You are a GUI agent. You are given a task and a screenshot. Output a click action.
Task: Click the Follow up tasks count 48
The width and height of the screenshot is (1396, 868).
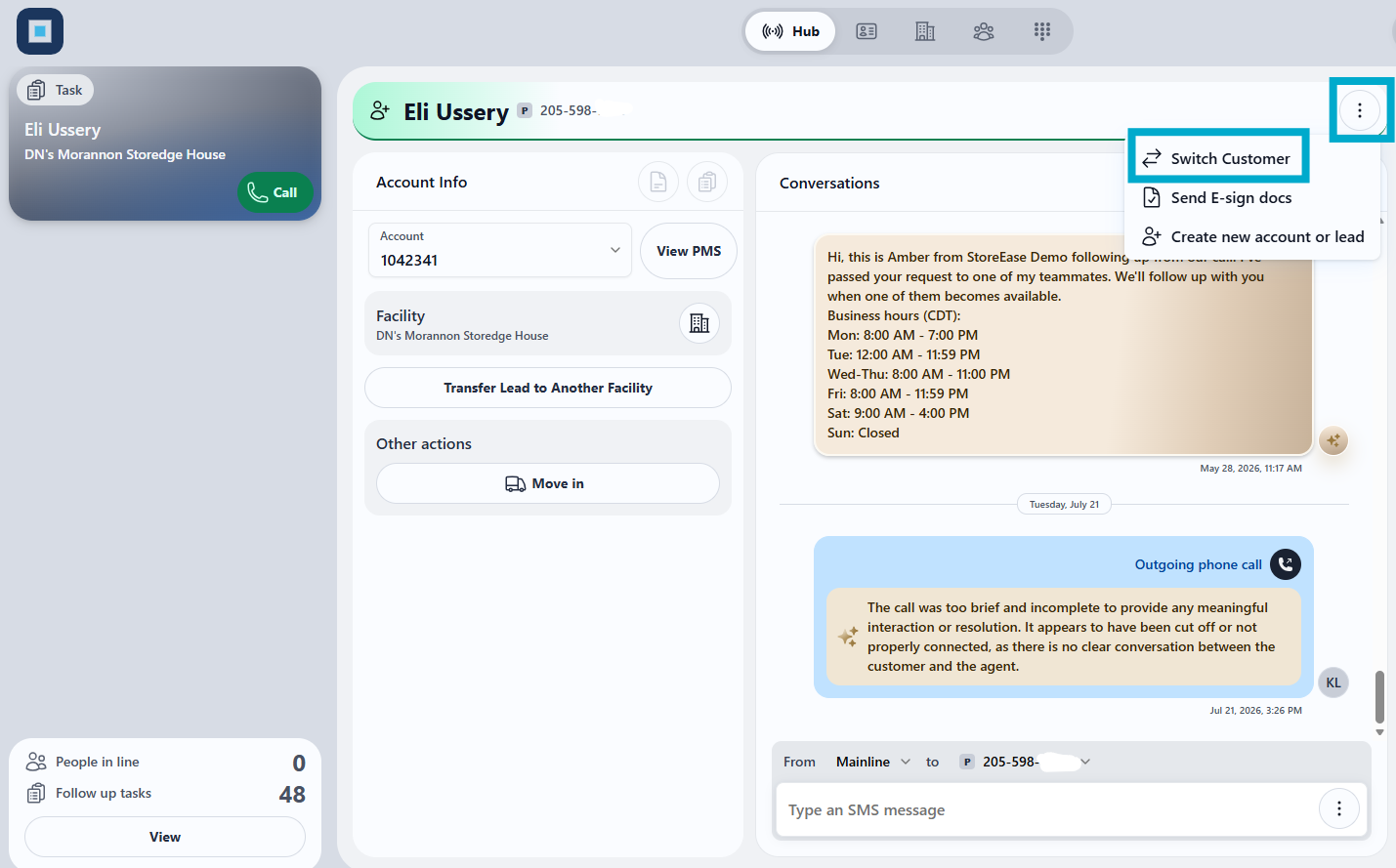(292, 795)
